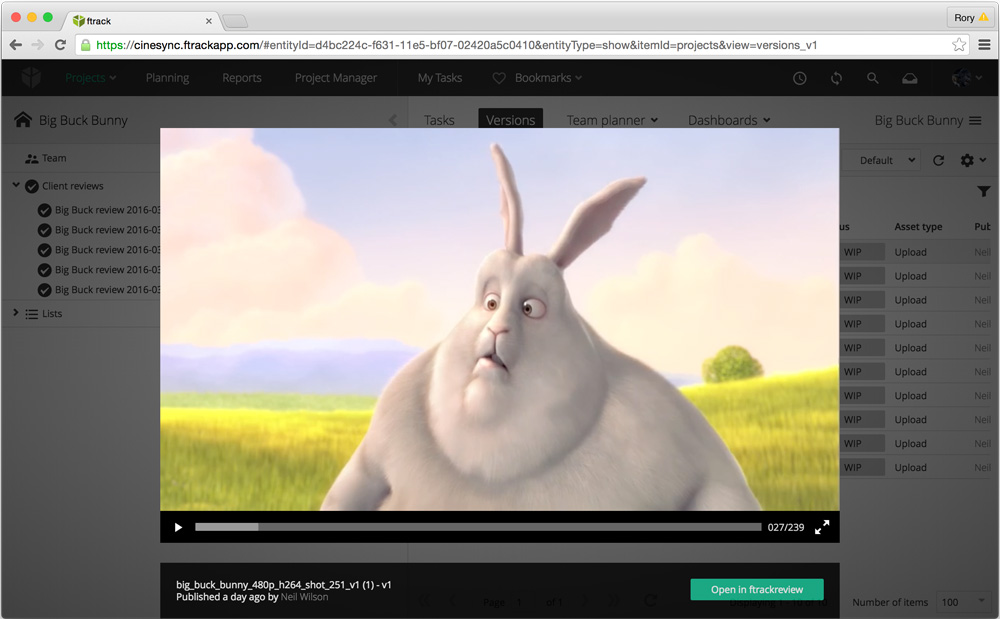Expand the Lists tree node
The height and width of the screenshot is (619, 1000).
click(x=16, y=312)
